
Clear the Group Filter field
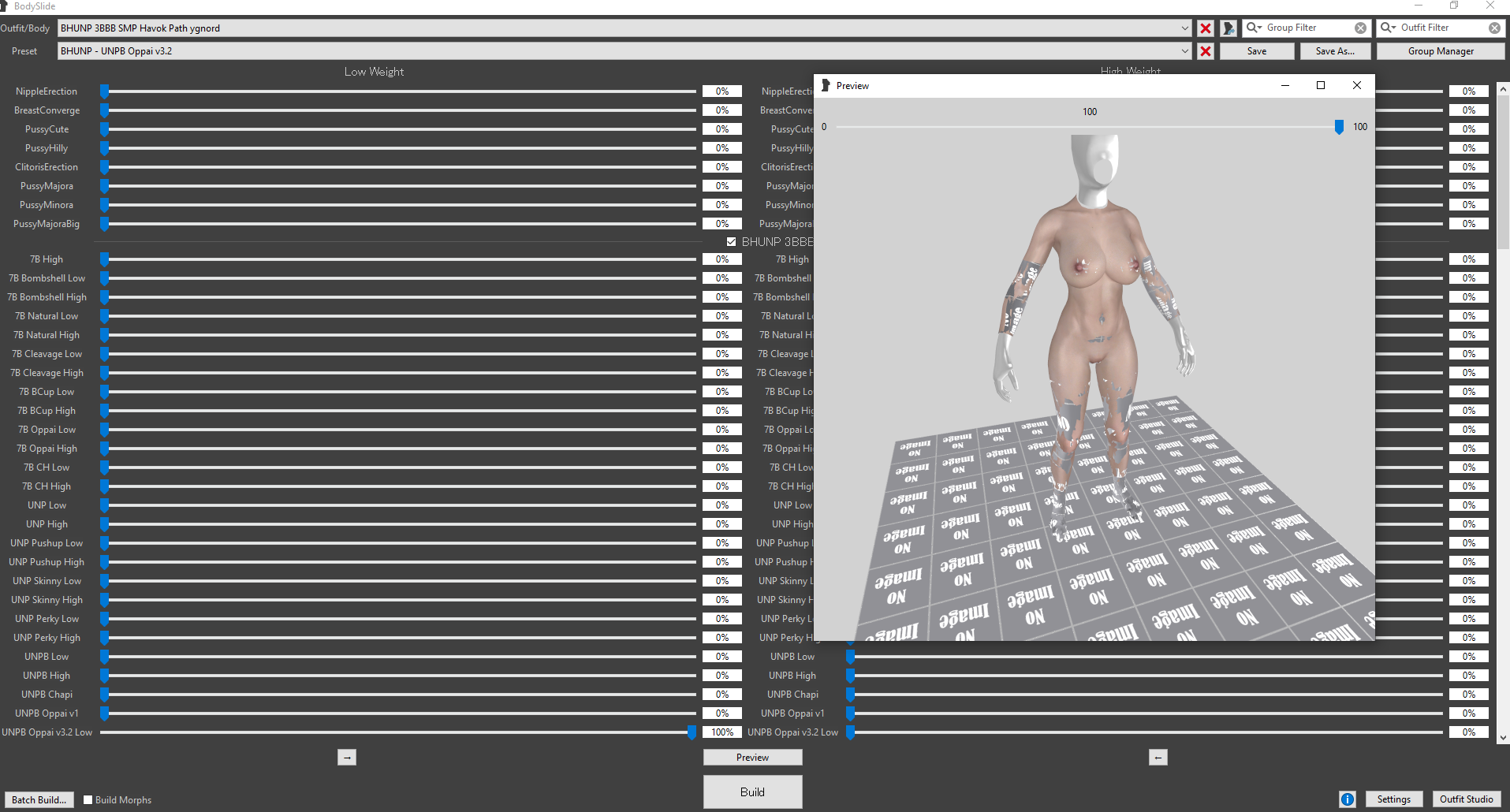pos(1361,28)
